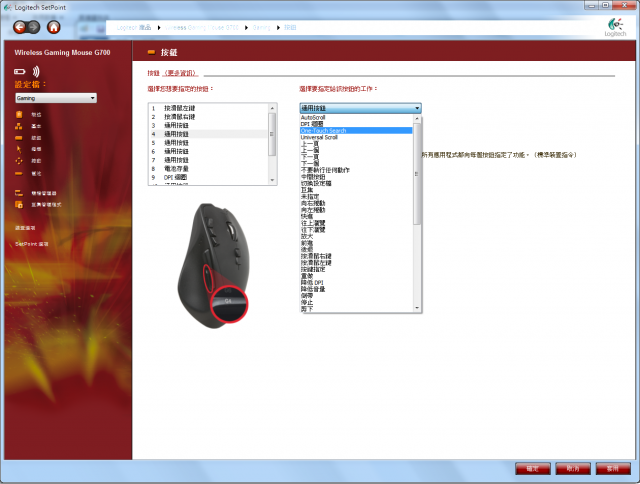This screenshot has height=484, width=640.
Task: Select button row 5 通用按鈕
Action: [x=208, y=143]
